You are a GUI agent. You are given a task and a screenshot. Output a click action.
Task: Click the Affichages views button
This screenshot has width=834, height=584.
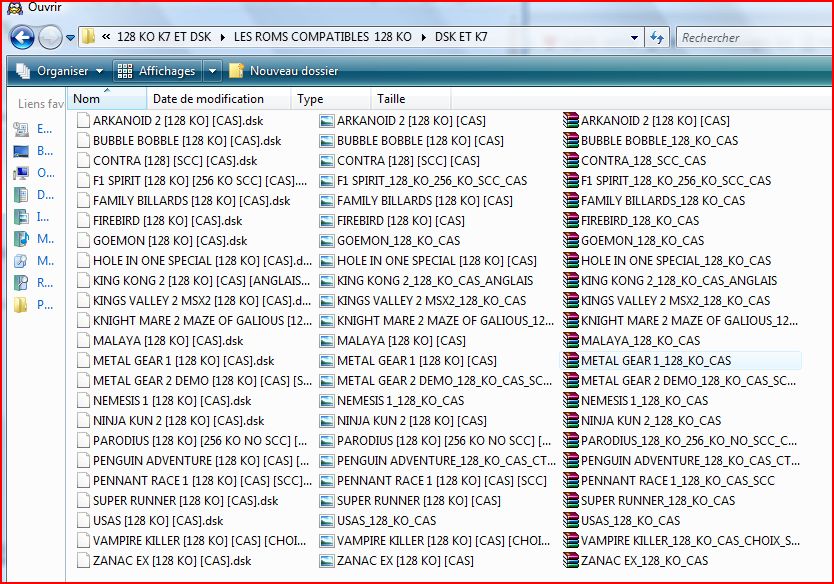(157, 71)
